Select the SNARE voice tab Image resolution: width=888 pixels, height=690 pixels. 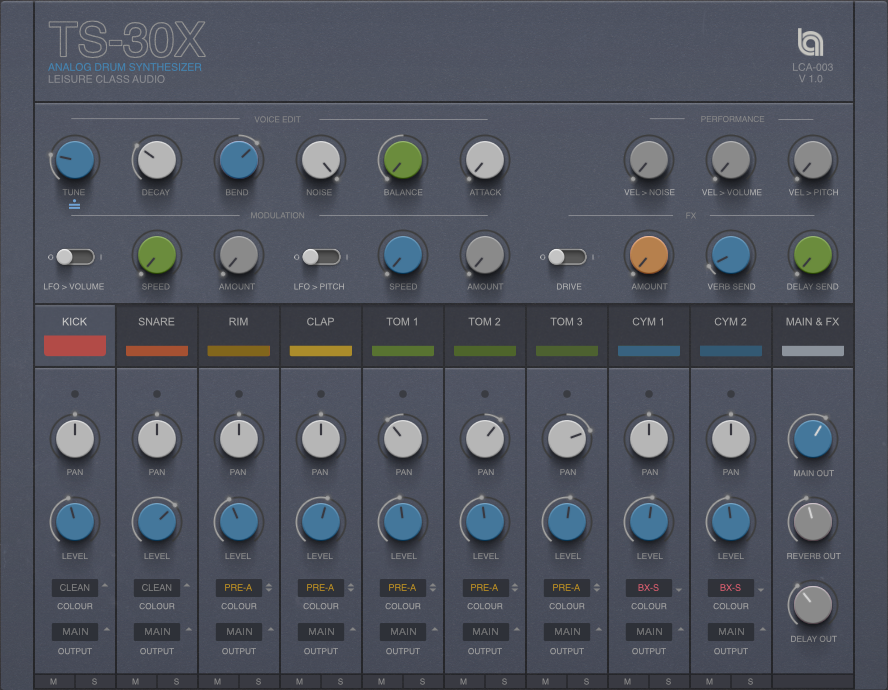[x=156, y=321]
